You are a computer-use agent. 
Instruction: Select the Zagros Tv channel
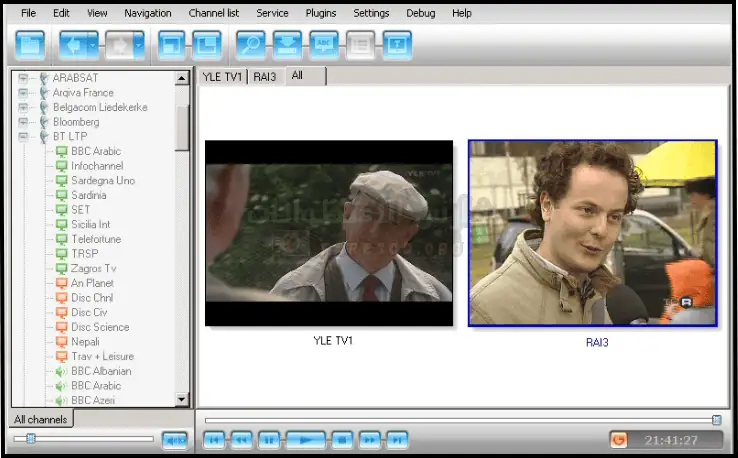coord(93,268)
